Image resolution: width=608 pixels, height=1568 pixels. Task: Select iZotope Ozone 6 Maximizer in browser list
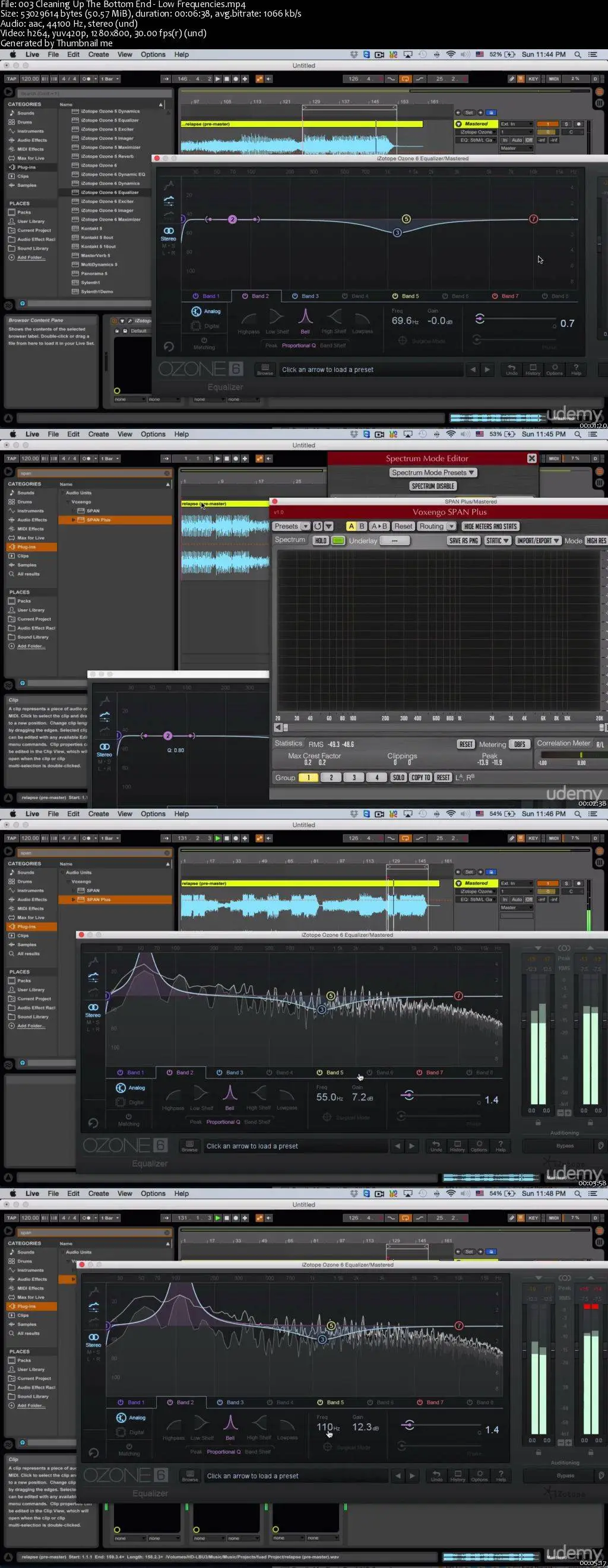click(110, 219)
